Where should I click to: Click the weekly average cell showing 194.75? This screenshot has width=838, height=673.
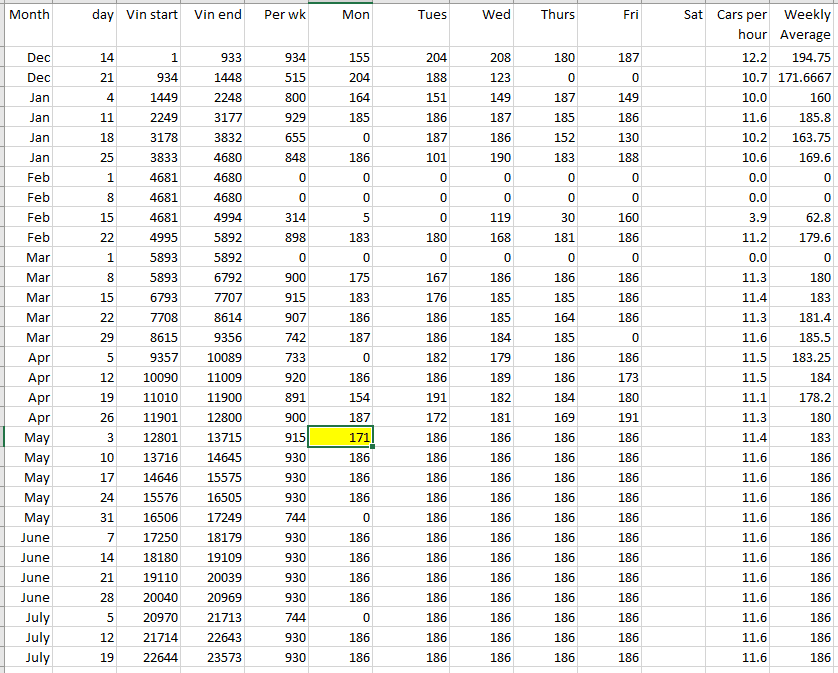coord(804,58)
